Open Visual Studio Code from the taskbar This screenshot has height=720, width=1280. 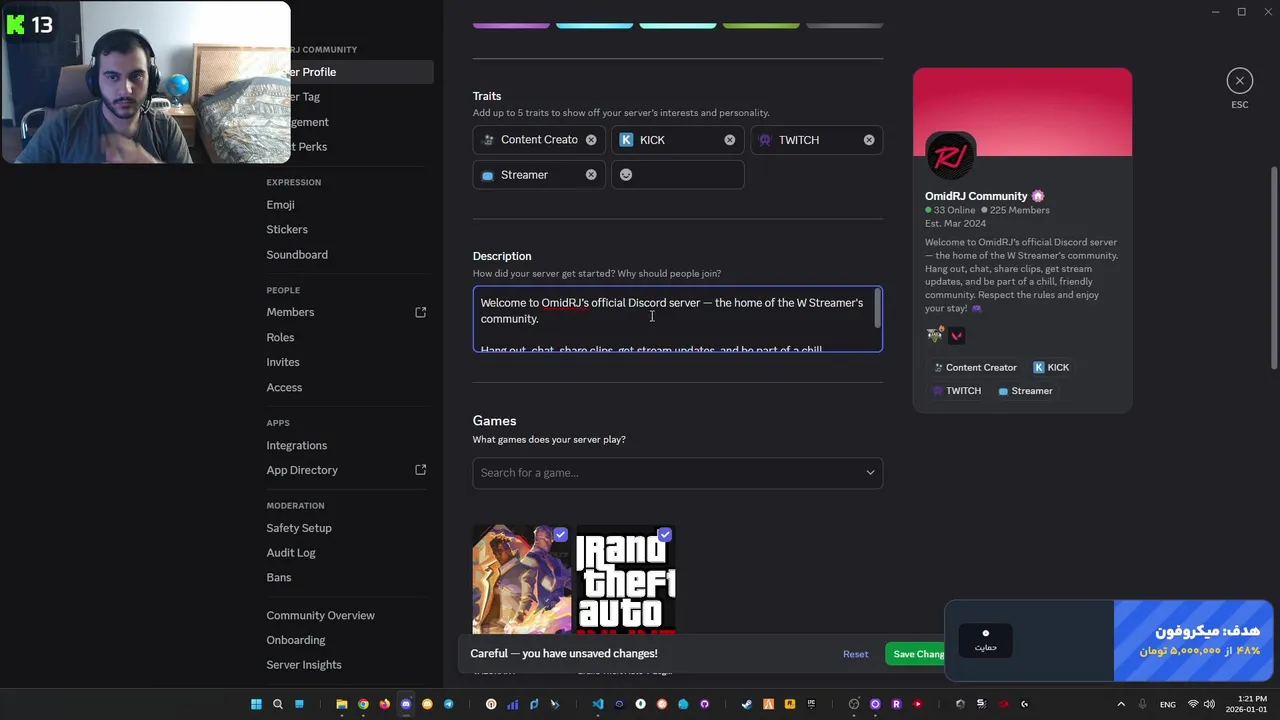pos(598,704)
